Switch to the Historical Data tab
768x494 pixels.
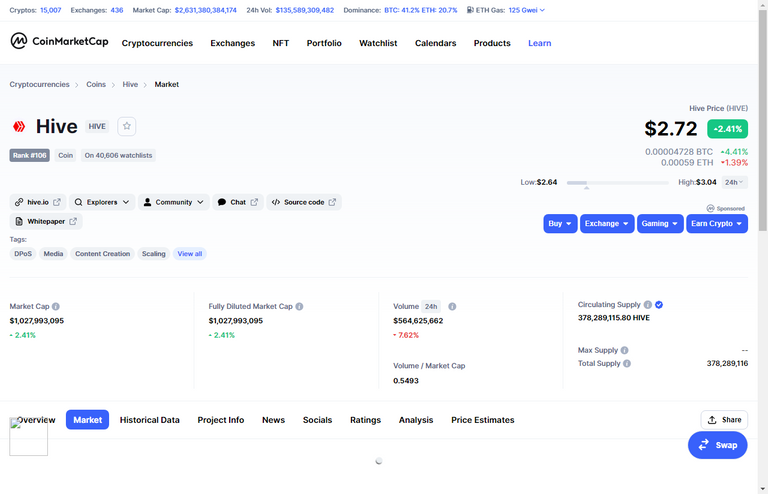[x=149, y=420]
